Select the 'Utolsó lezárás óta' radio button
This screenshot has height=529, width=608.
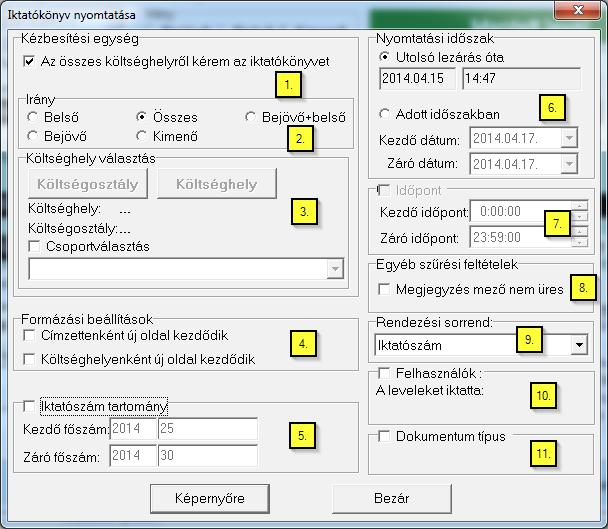point(384,57)
